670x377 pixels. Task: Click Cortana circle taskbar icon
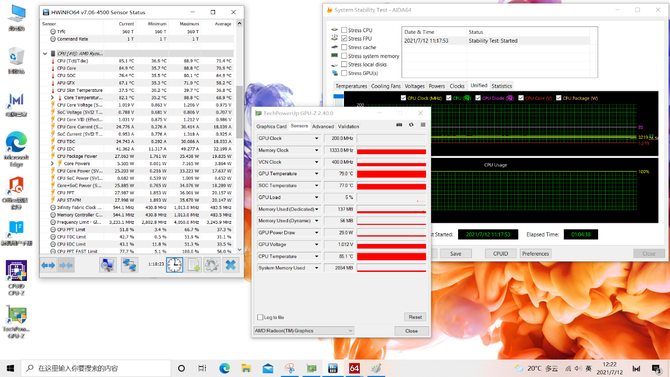(x=181, y=368)
